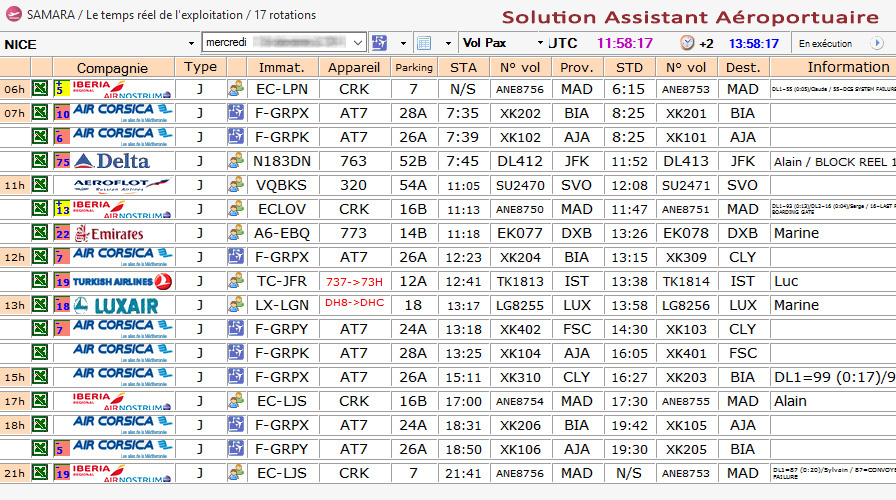Click the passenger icon in the TC-JFR row

point(235,281)
